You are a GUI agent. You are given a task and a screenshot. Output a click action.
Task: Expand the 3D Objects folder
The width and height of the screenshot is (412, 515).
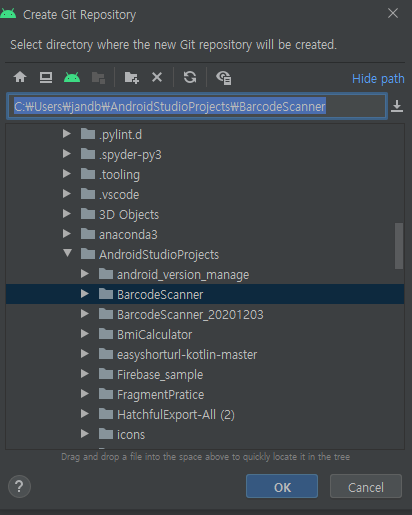pos(67,214)
